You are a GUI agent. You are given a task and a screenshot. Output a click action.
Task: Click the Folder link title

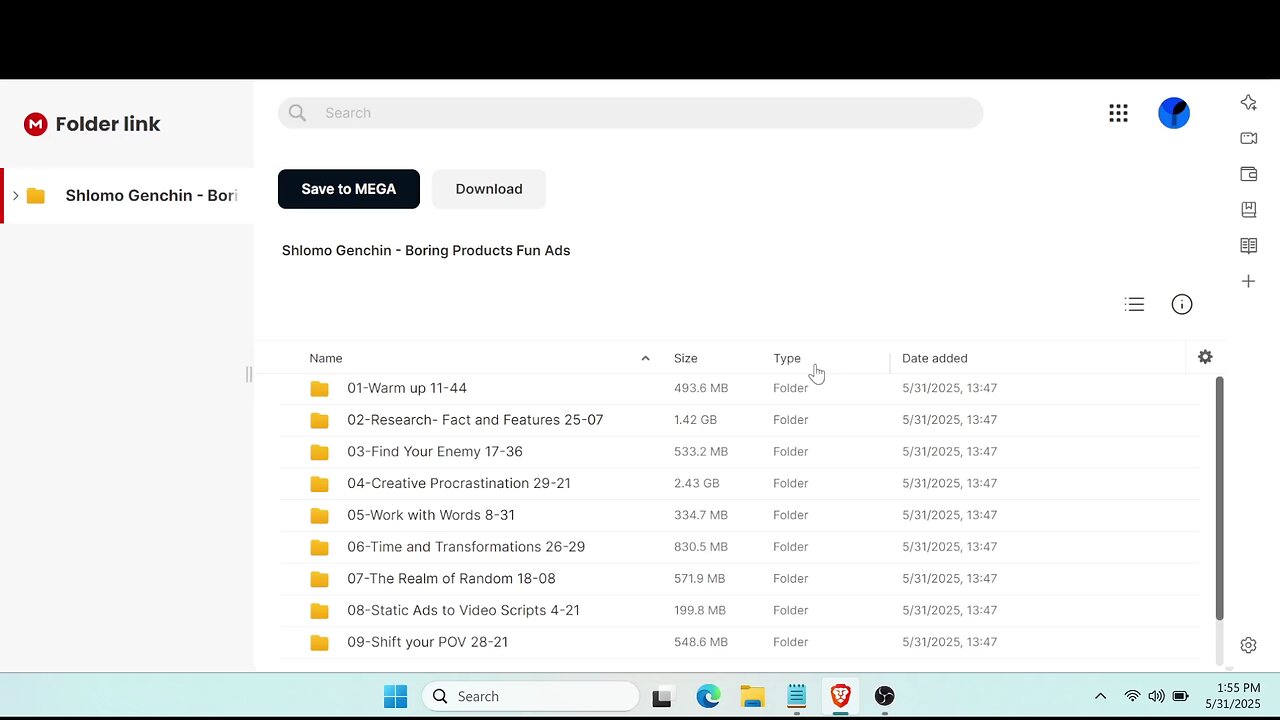pyautogui.click(x=108, y=124)
